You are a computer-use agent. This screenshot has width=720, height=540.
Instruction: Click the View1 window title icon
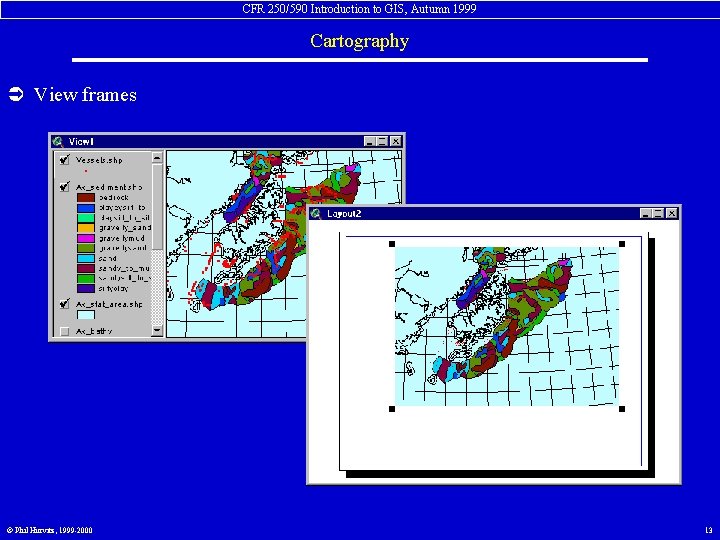58,141
